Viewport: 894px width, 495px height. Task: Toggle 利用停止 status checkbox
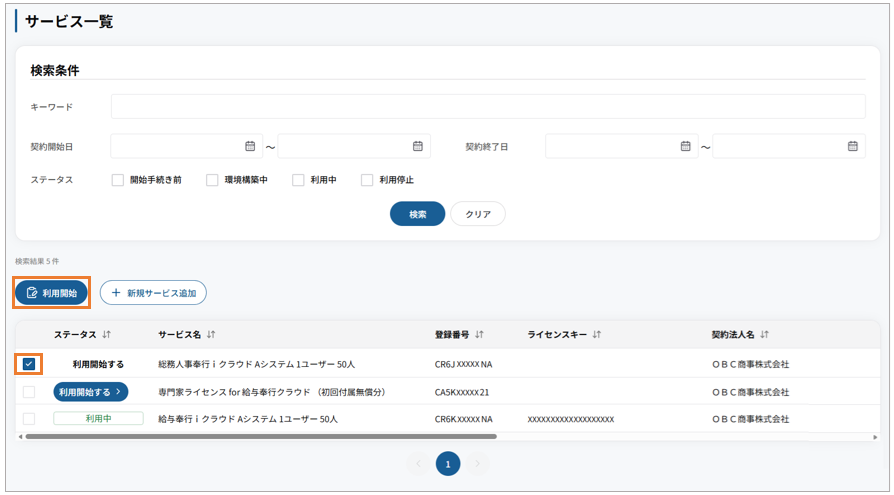click(x=367, y=180)
